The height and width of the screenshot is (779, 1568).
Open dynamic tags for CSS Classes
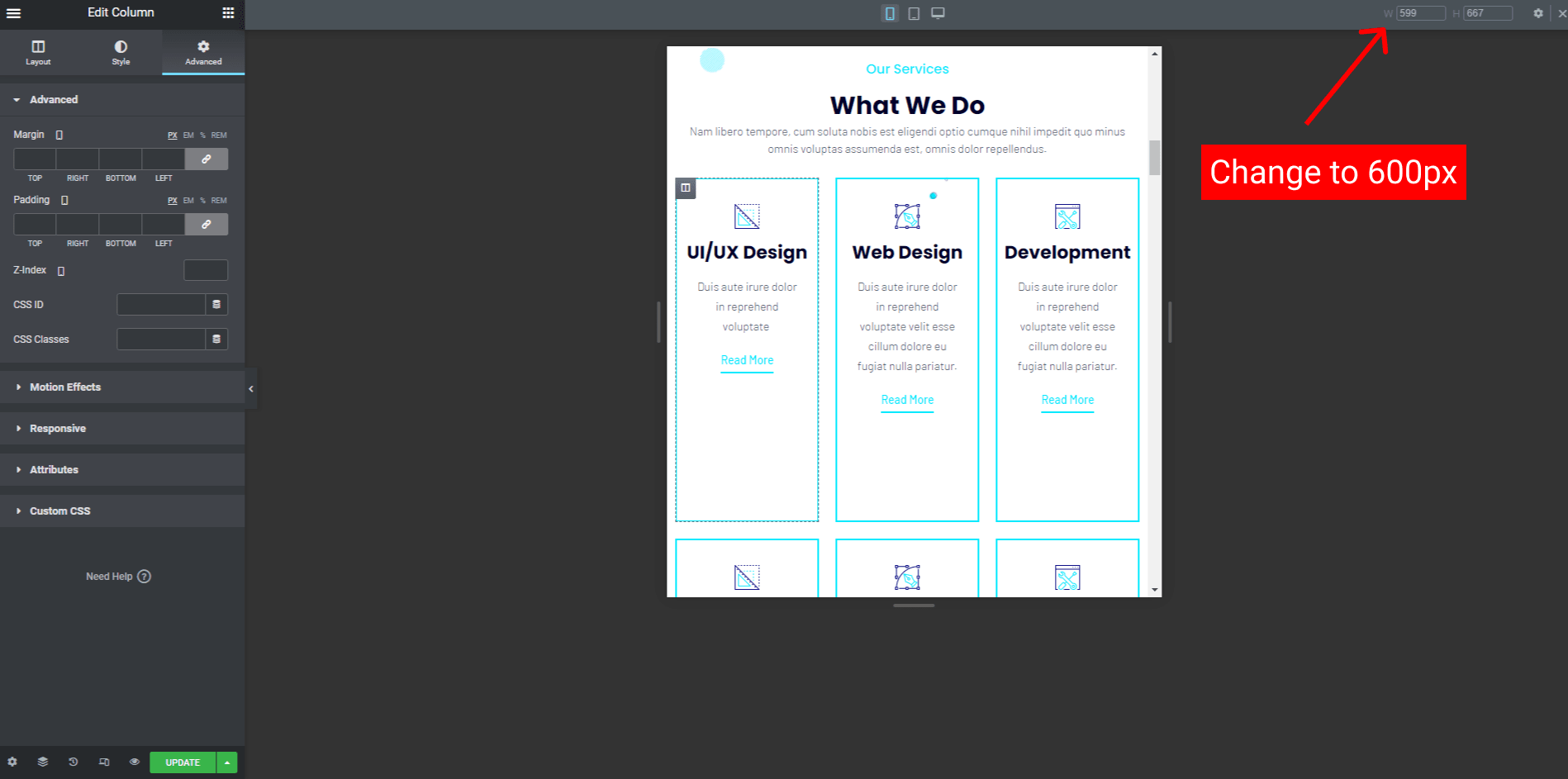click(216, 339)
